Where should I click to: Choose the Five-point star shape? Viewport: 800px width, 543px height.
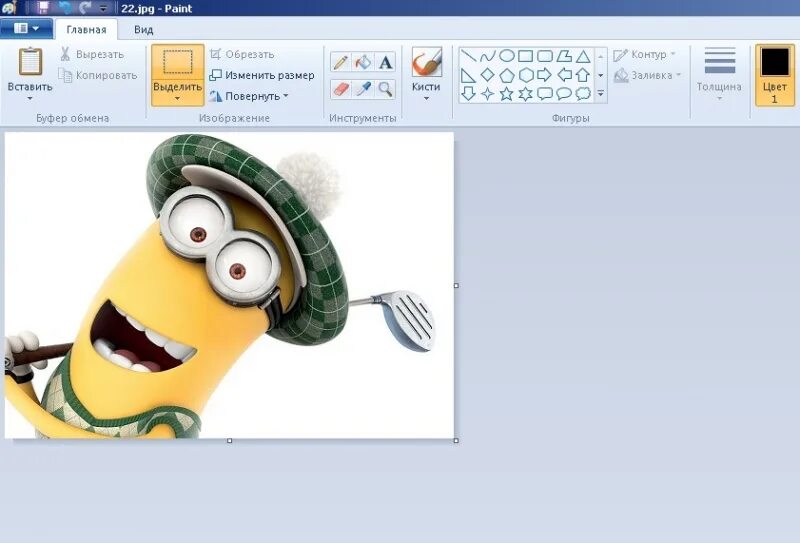[x=506, y=93]
